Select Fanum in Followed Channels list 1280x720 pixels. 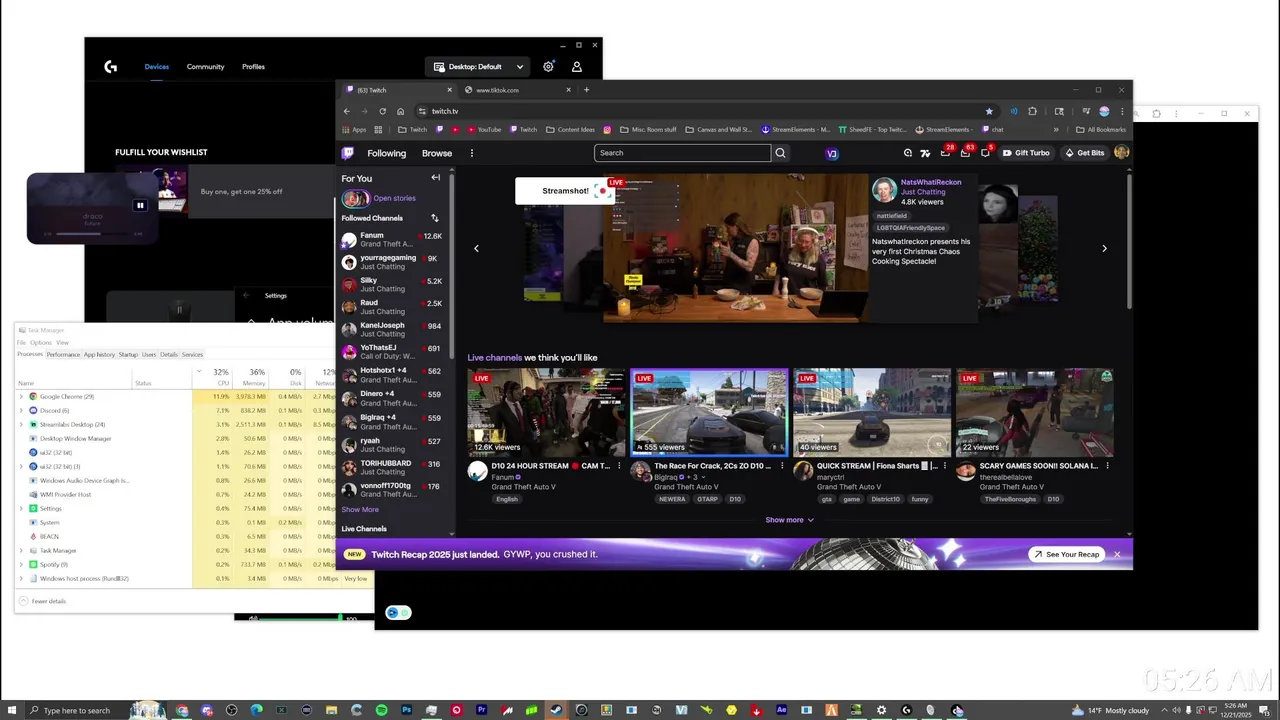pyautogui.click(x=392, y=239)
